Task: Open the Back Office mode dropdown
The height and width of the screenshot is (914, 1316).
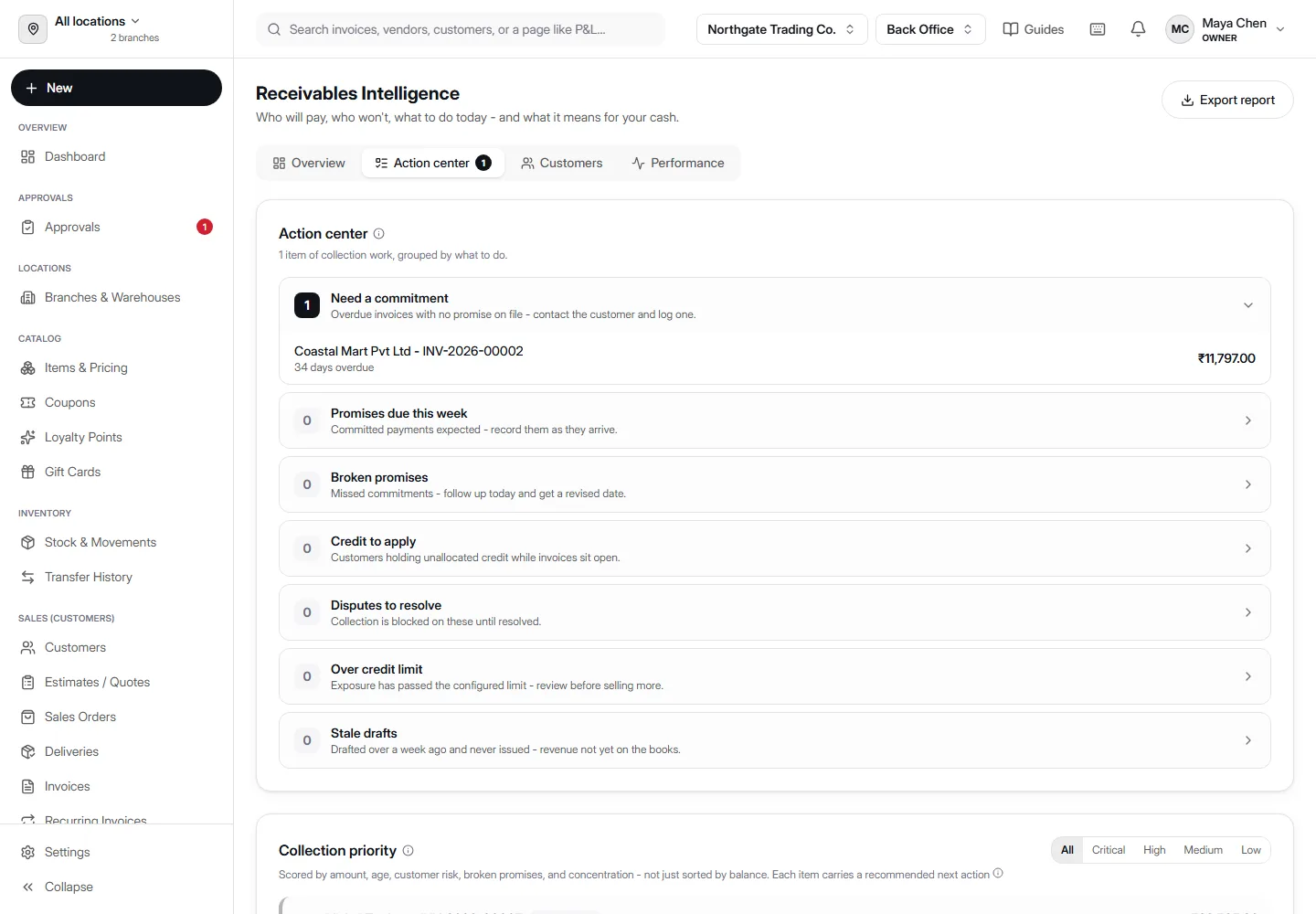Action: coord(930,29)
